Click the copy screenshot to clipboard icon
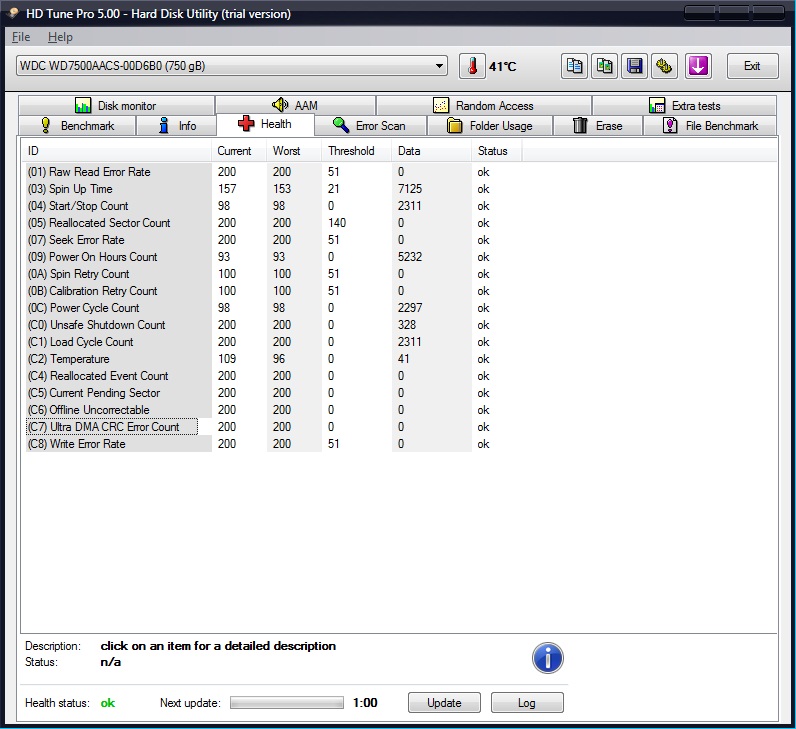 point(604,66)
